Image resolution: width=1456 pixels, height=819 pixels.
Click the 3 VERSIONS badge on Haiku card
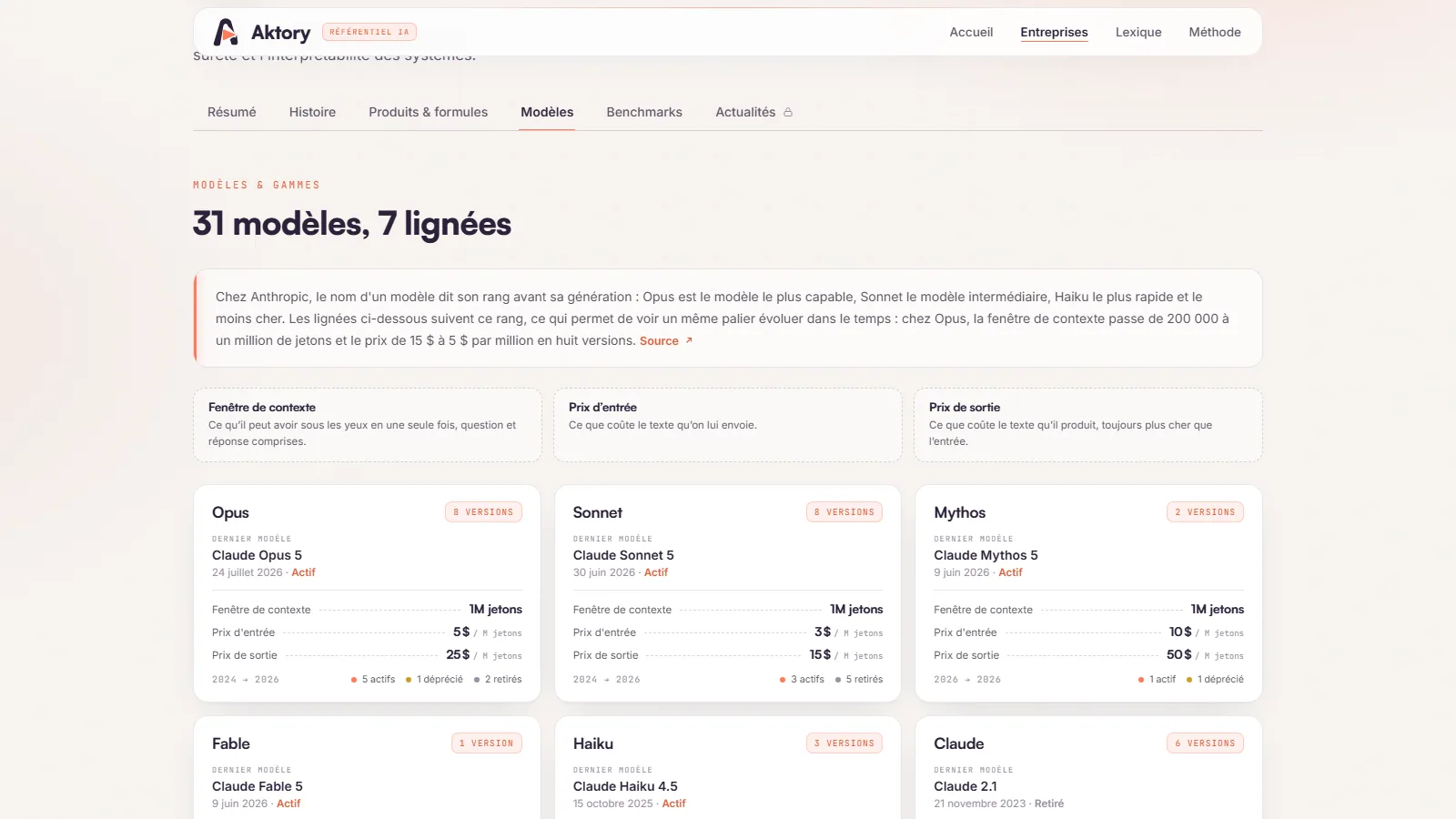(844, 743)
